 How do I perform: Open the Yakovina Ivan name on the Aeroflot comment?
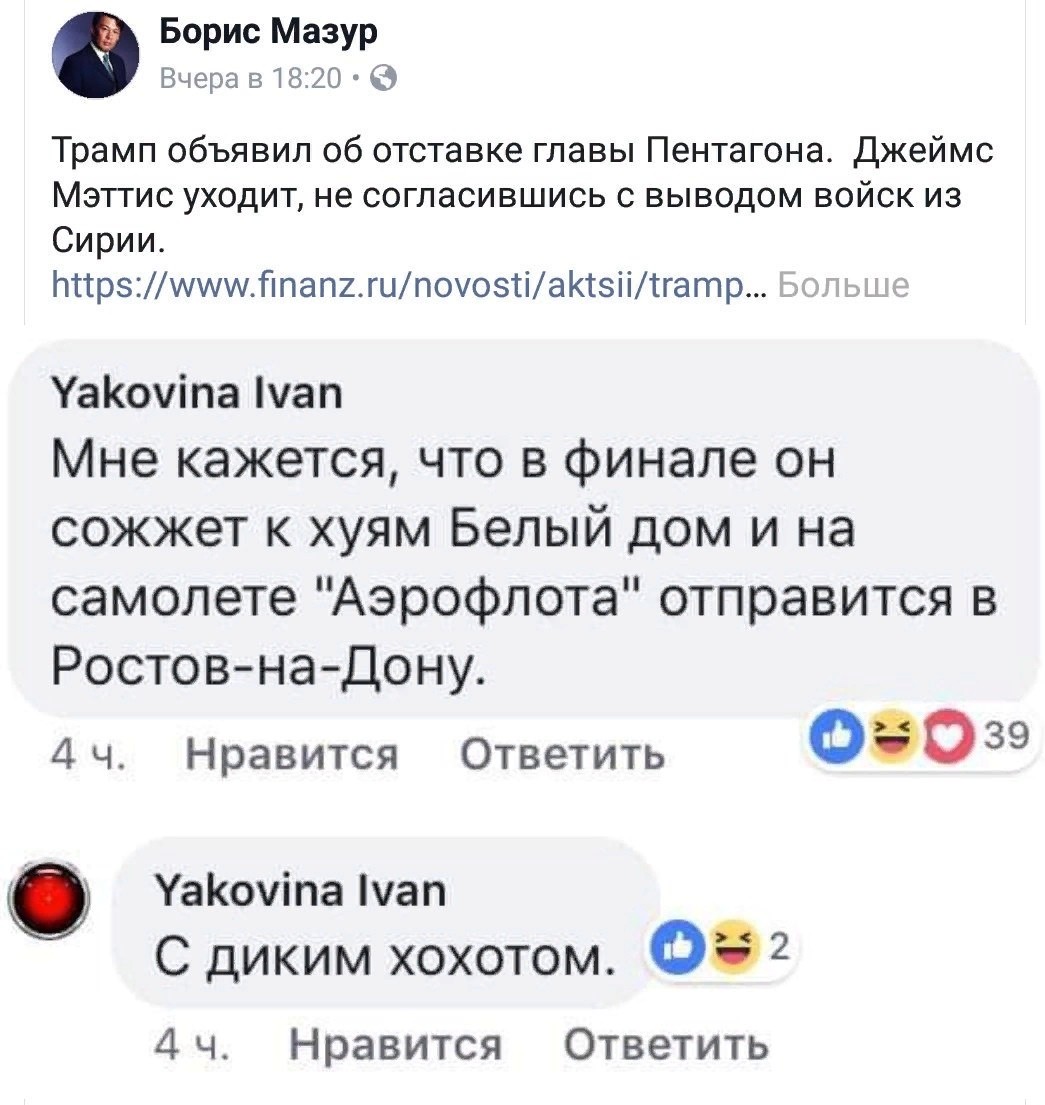click(194, 395)
